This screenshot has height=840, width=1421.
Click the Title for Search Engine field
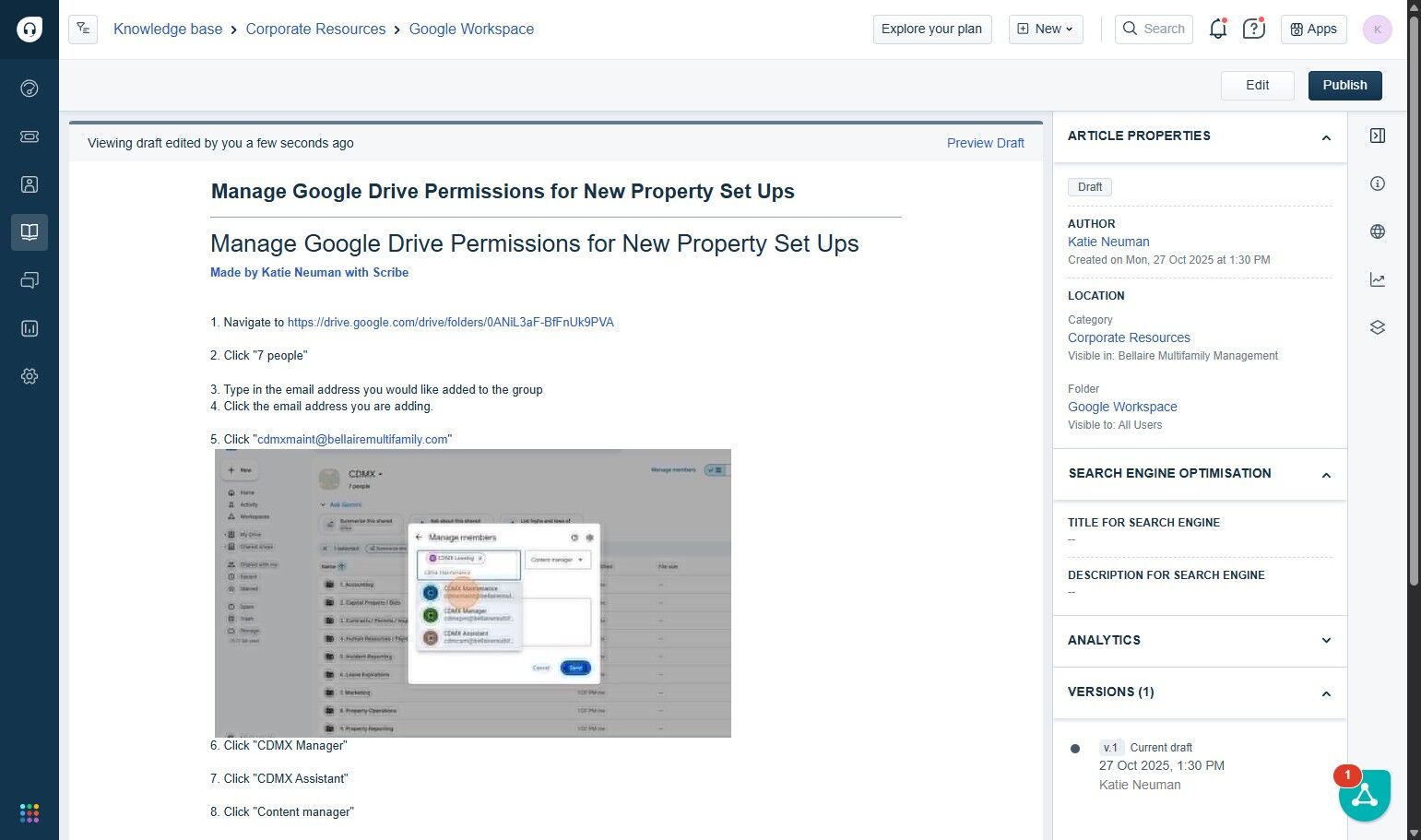click(x=1200, y=531)
